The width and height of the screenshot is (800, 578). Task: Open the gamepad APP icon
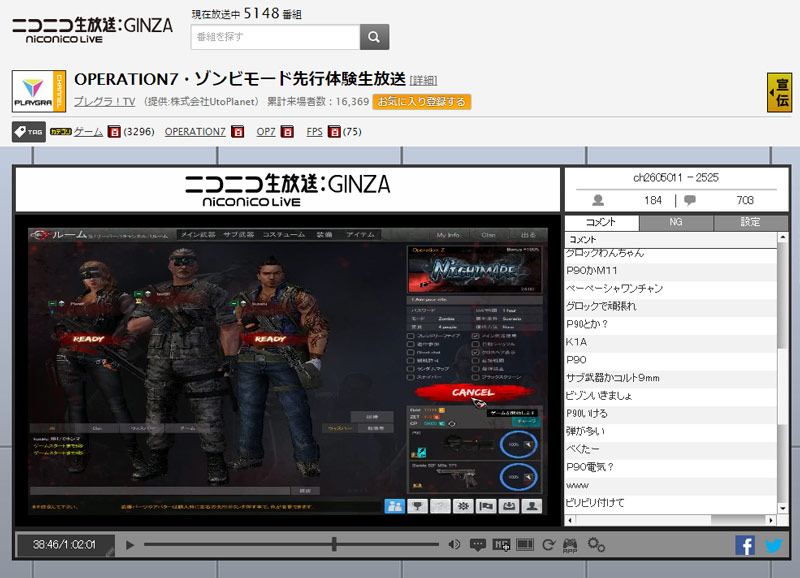570,545
